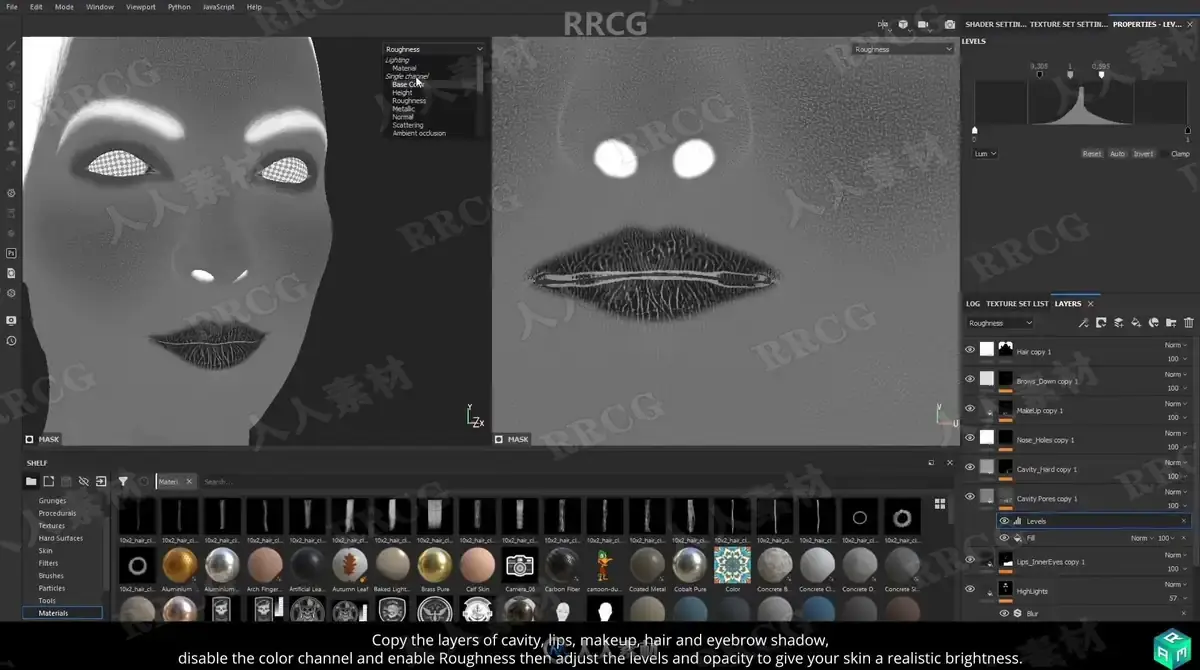Remove the Levels effect with its X

click(x=1184, y=521)
